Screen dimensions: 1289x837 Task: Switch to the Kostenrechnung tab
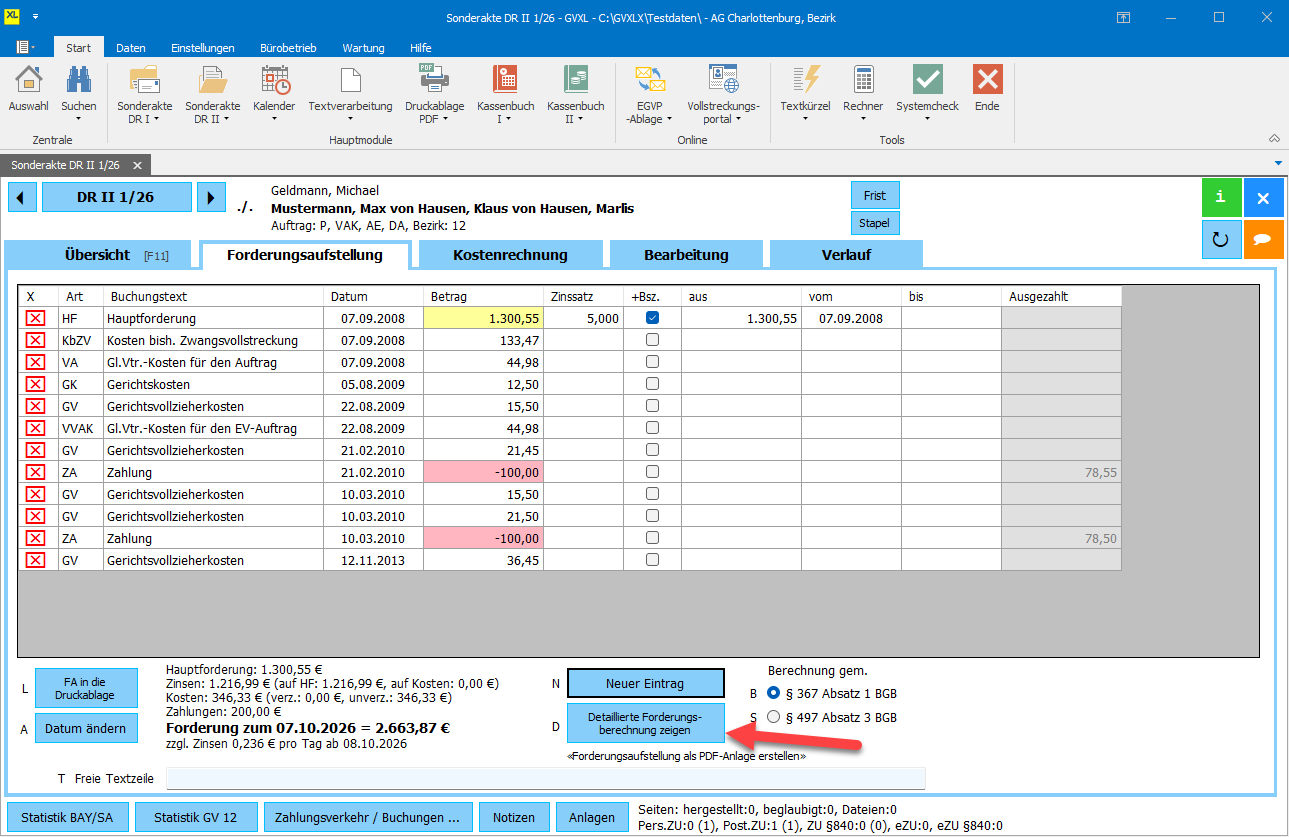[x=511, y=255]
